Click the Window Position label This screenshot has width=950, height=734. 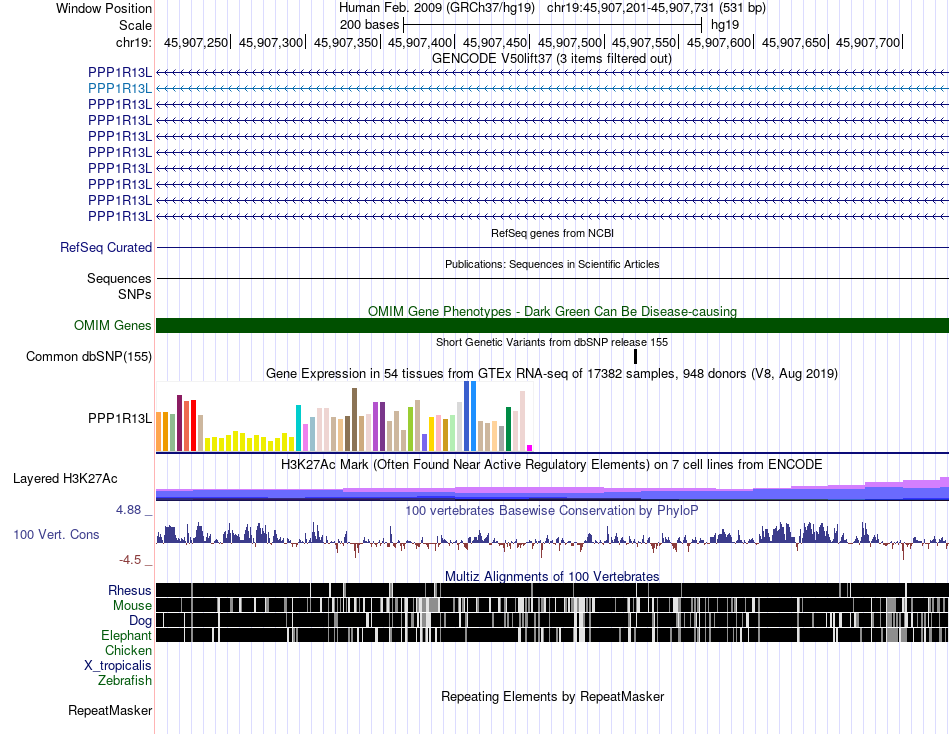pyautogui.click(x=104, y=8)
